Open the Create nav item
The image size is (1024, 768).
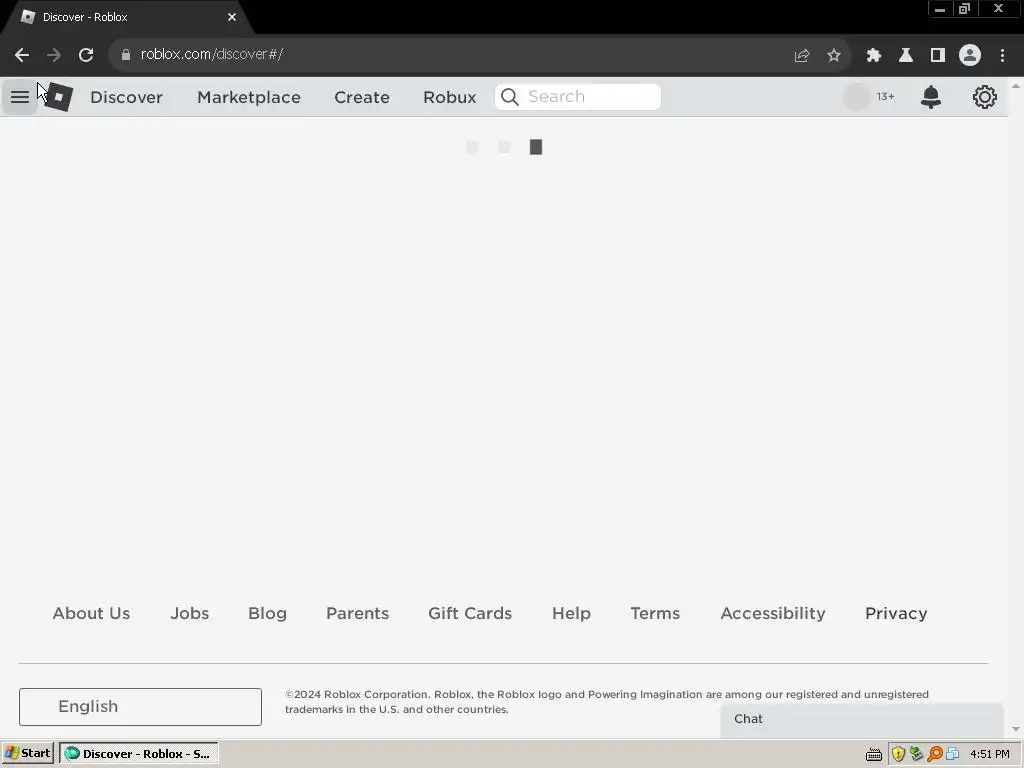(362, 97)
